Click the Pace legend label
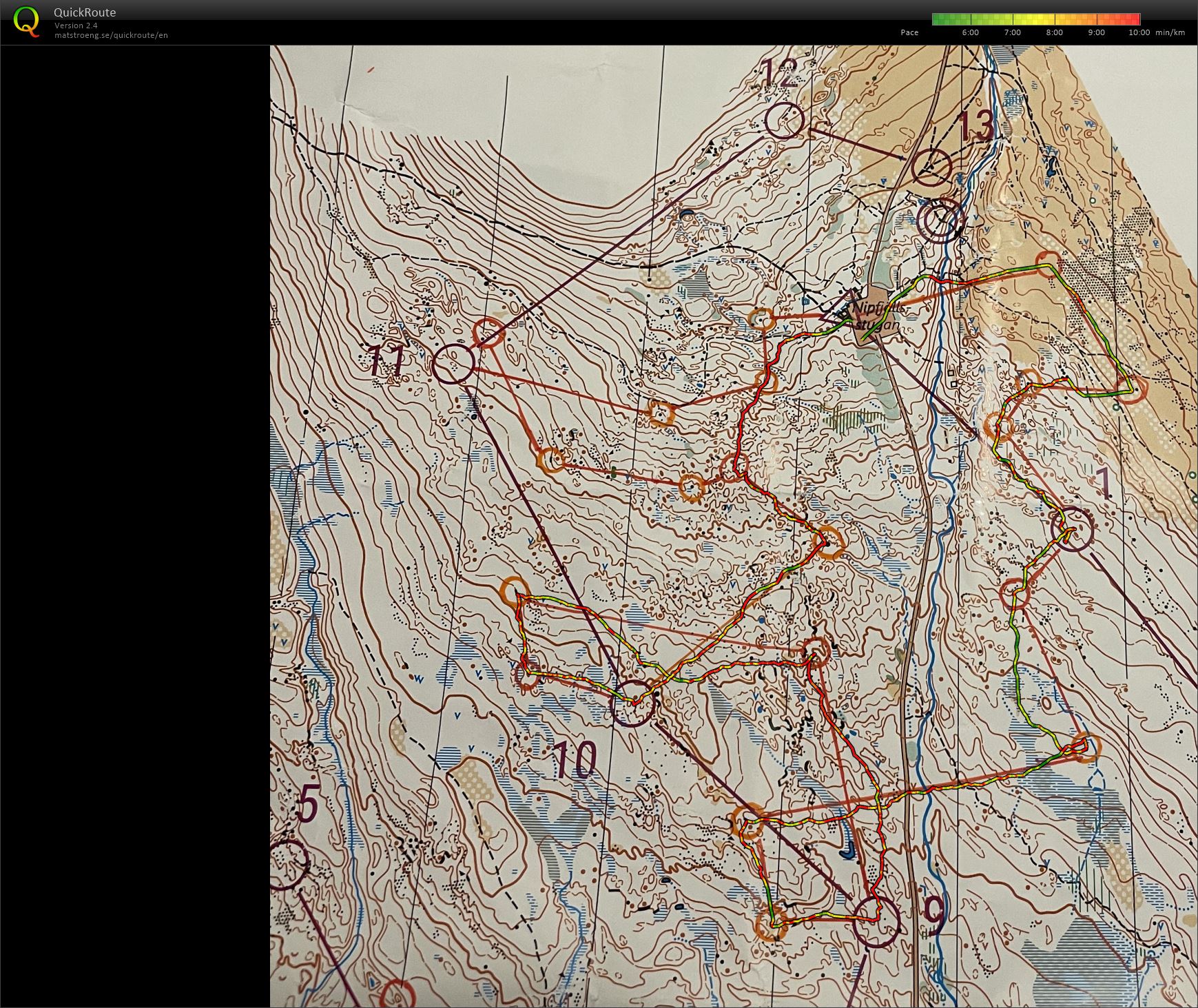 pos(909,32)
